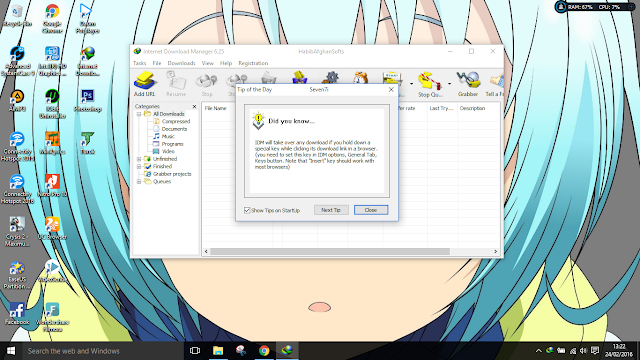This screenshot has height=360, width=640.
Task: Click the MiniLyrics desktop icon
Action: tap(52, 143)
